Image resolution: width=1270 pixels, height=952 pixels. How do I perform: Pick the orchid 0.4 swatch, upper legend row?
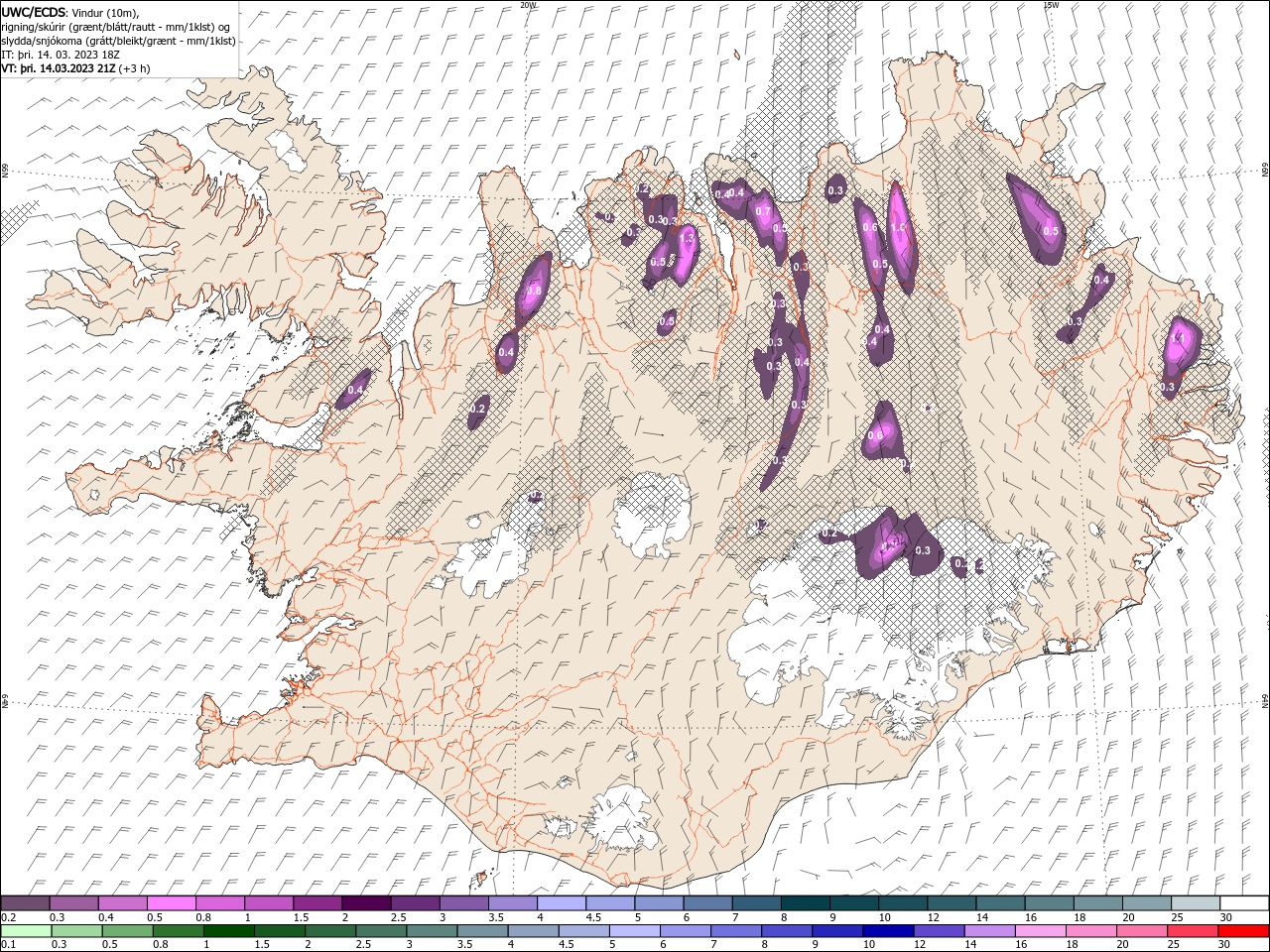[122, 903]
